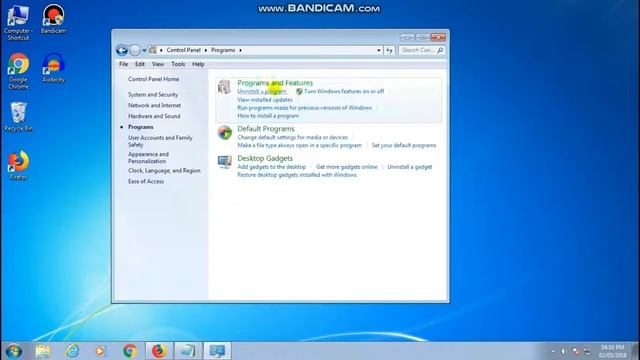Click the Desktop Gadgets icon
Screen dimensions: 640x360
tap(224, 162)
